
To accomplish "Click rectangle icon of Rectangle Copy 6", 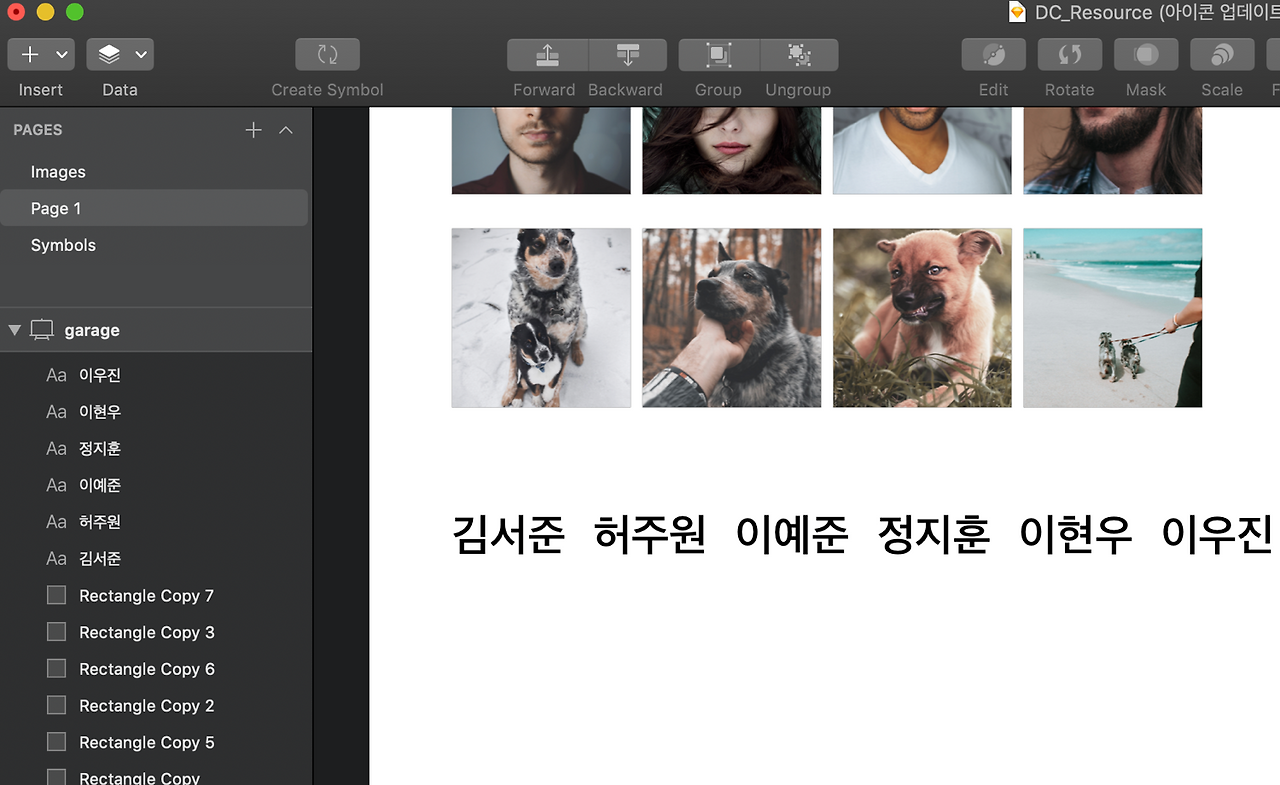I will (x=56, y=668).
